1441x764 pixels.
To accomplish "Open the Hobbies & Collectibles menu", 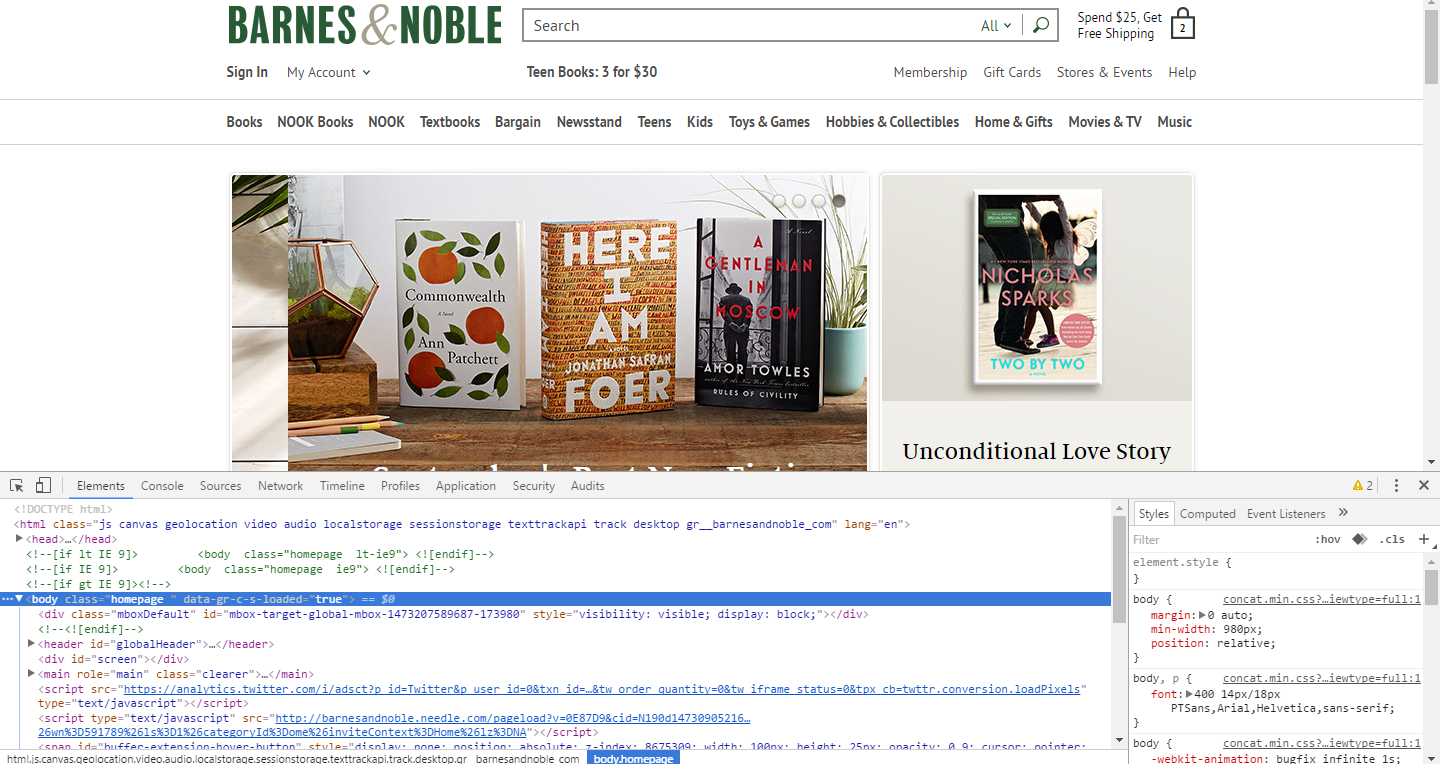I will [892, 122].
